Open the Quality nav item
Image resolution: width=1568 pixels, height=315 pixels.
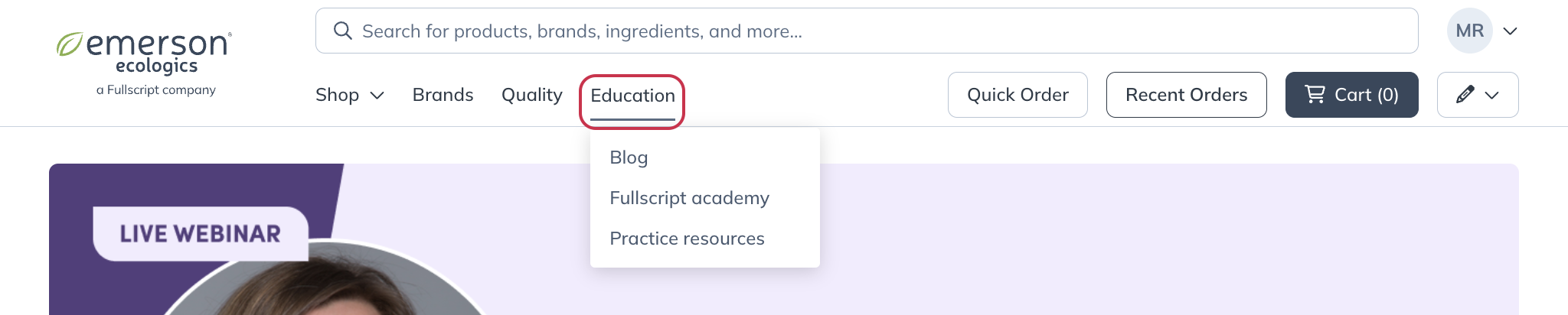pos(531,95)
